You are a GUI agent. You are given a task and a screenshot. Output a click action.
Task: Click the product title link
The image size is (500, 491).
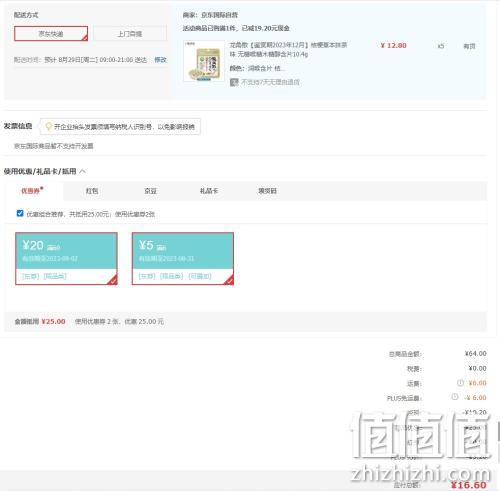click(x=288, y=49)
